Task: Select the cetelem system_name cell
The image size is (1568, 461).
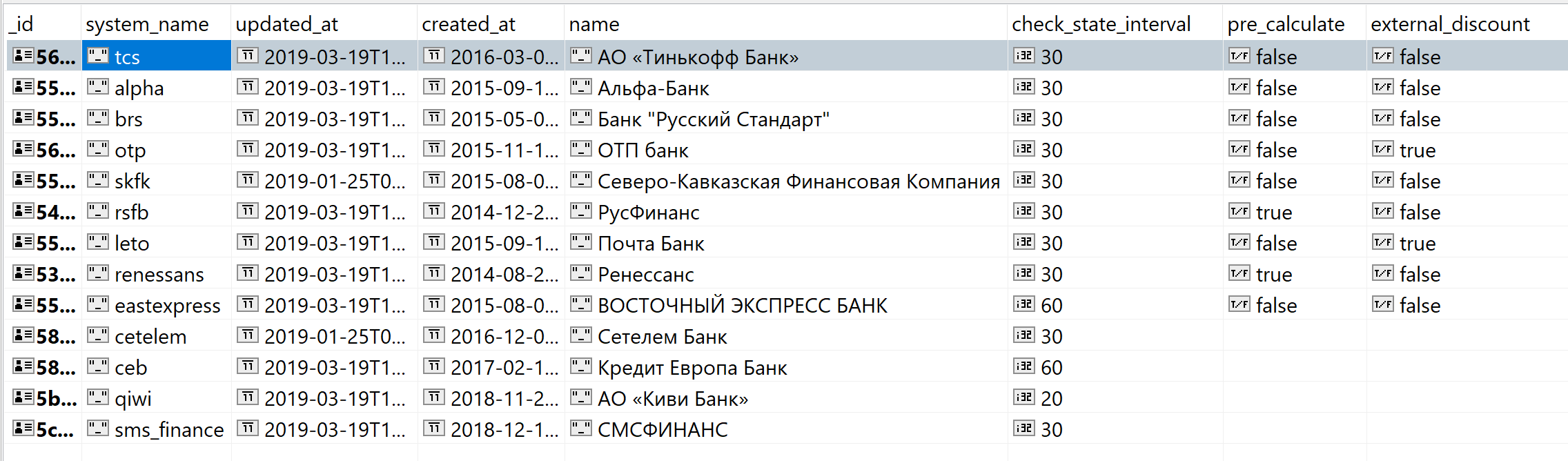Action: tap(157, 336)
